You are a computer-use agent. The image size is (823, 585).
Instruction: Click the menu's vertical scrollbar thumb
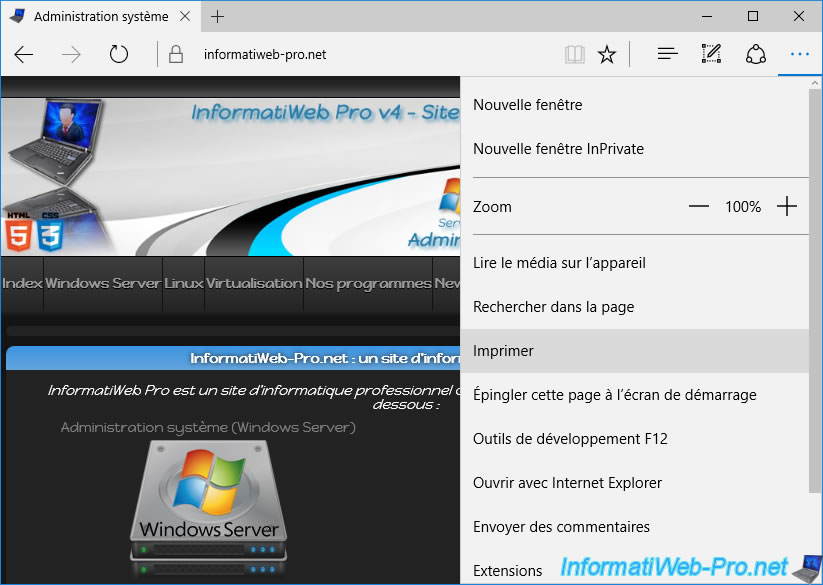tap(815, 291)
